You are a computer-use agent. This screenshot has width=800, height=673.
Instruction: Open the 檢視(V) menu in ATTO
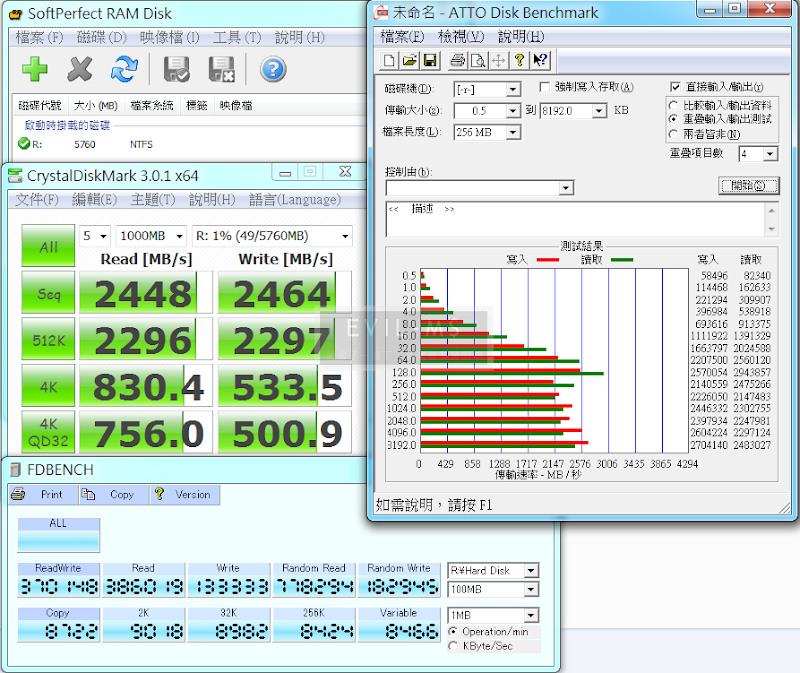coord(461,37)
